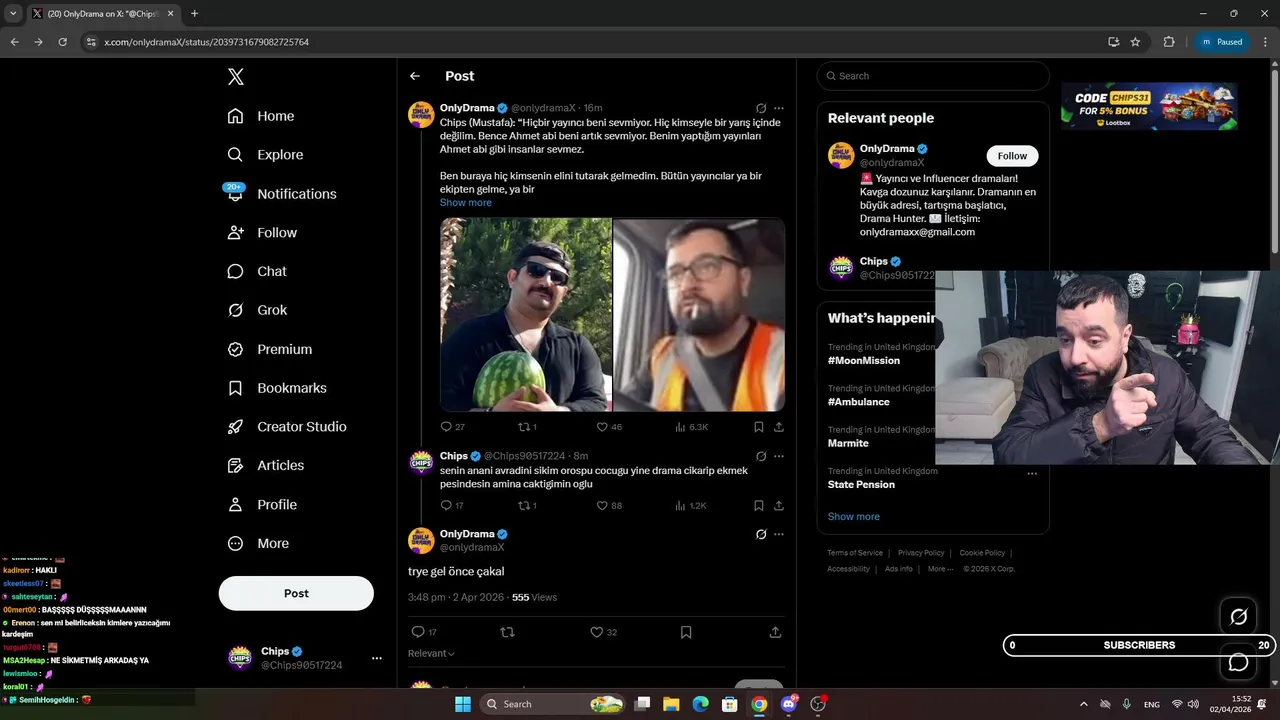Image resolution: width=1280 pixels, height=720 pixels.
Task: Open Bookmarks in the sidebar
Action: pyautogui.click(x=277, y=388)
